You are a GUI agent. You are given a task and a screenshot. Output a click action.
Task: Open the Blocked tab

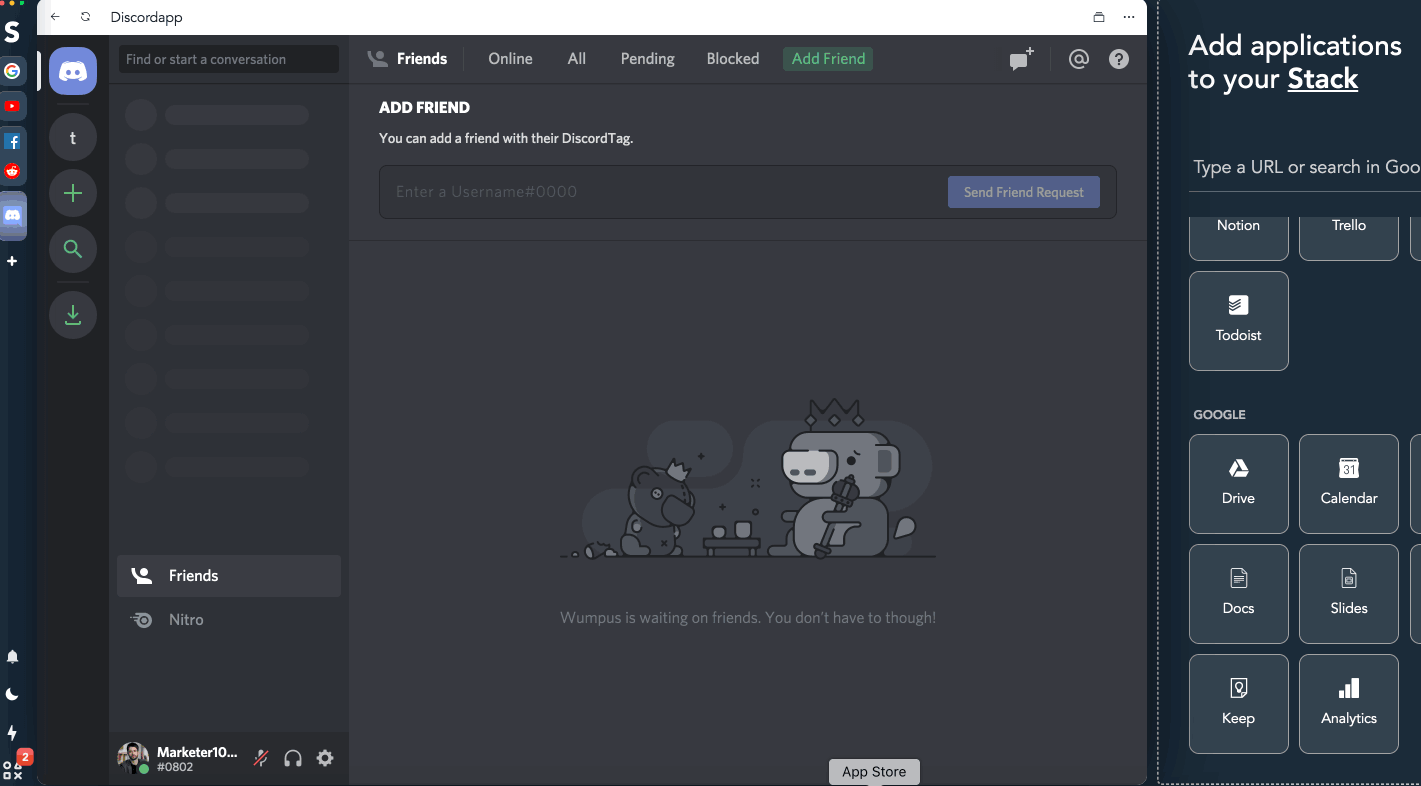[732, 59]
